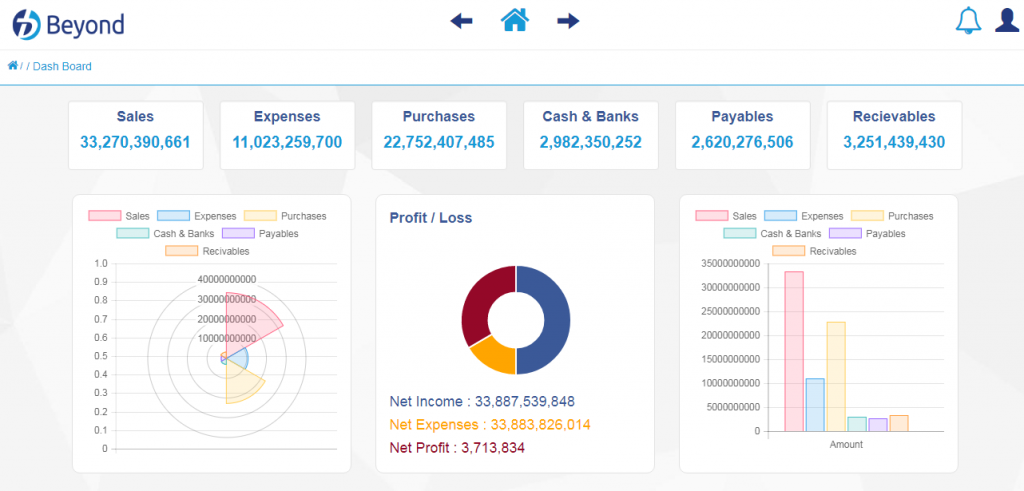The height and width of the screenshot is (491, 1024).
Task: Click the forward arrow icon
Action: (568, 22)
